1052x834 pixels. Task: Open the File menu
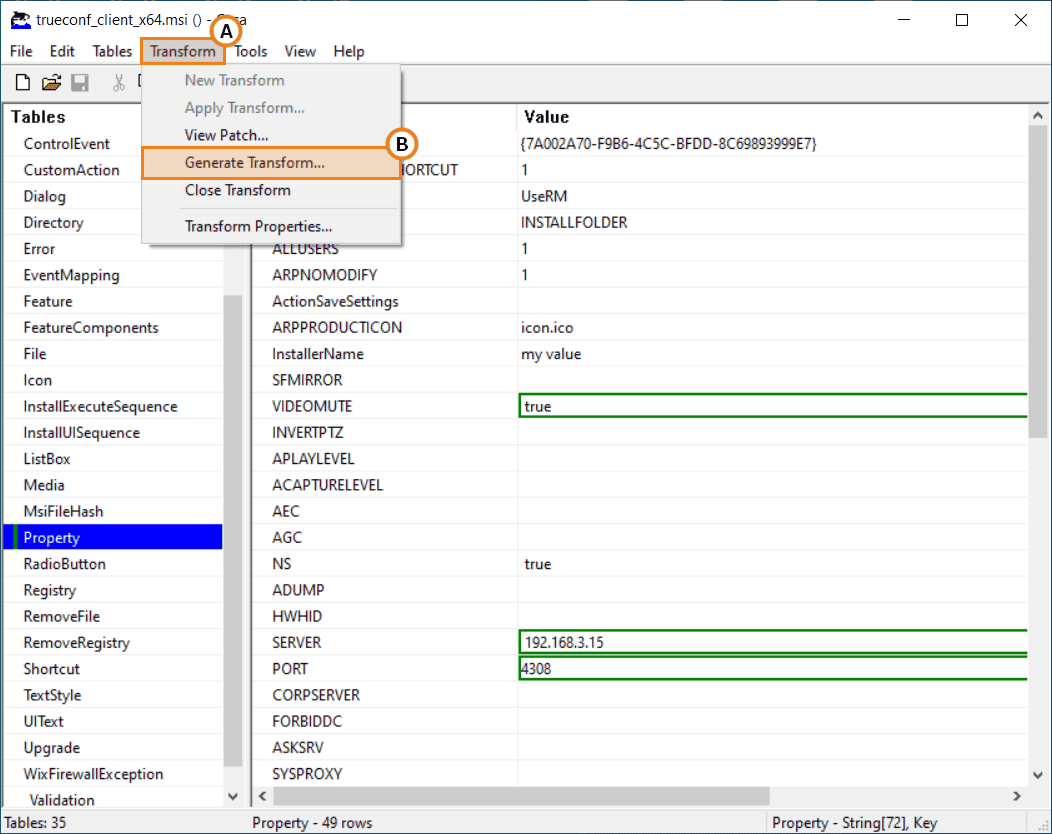(x=21, y=51)
